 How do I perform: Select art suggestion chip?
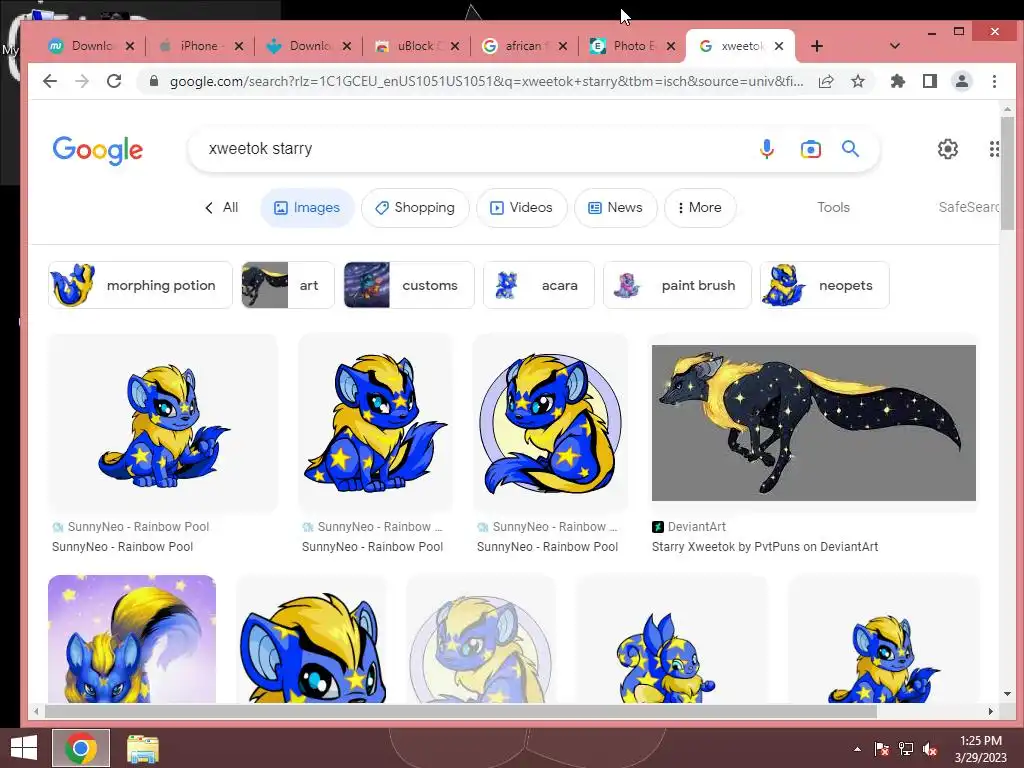click(288, 285)
